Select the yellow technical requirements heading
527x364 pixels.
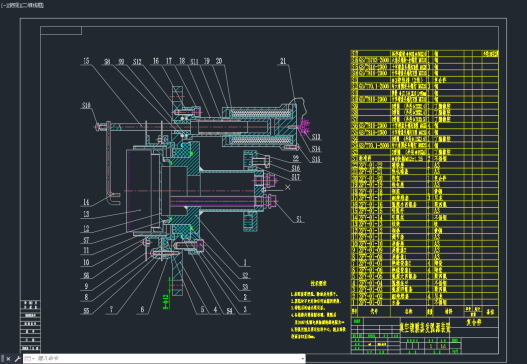[x=319, y=284]
